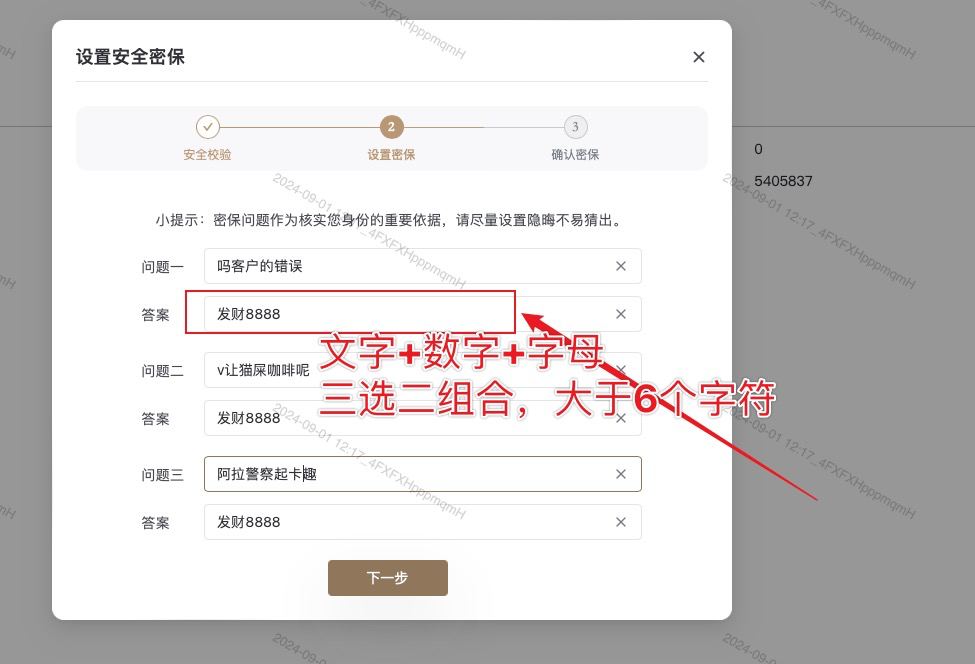Click the 确认密保 step label
The width and height of the screenshot is (975, 664).
(x=575, y=155)
